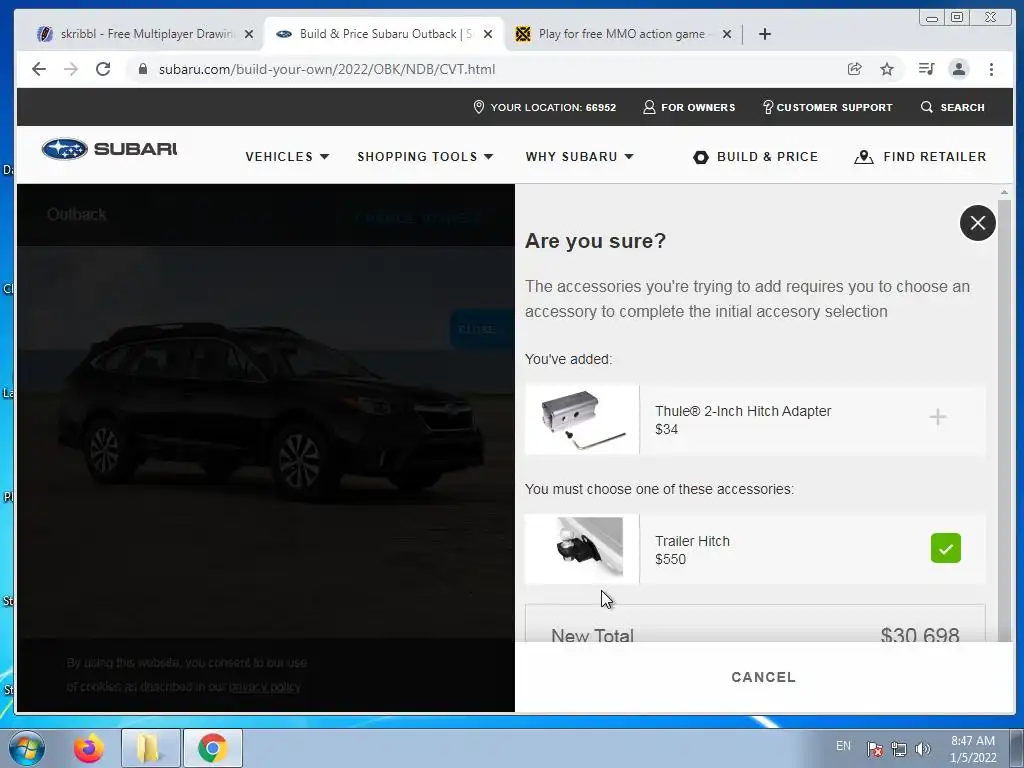Go forward in browser history

[71, 69]
